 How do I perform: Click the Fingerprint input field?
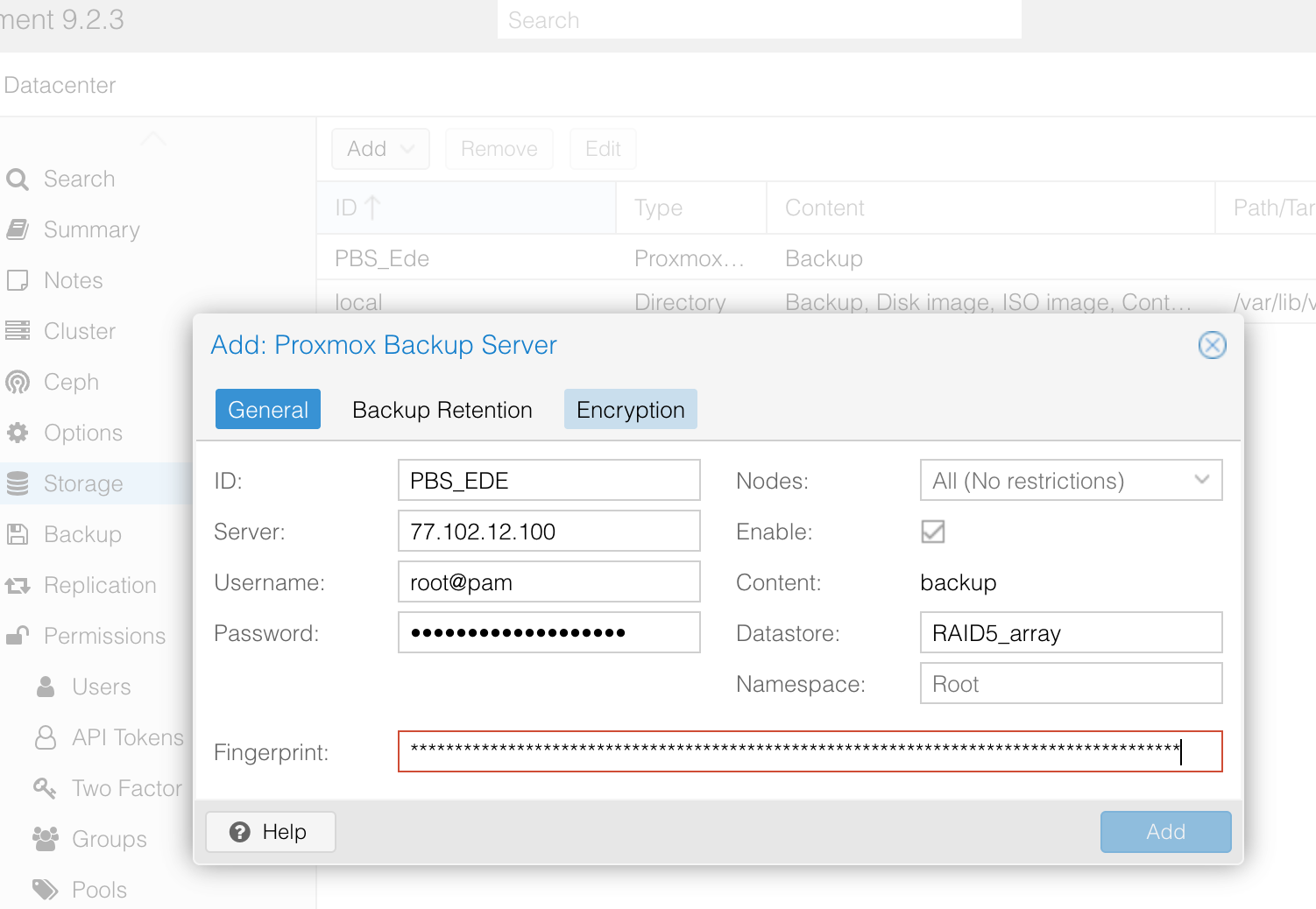click(x=810, y=752)
